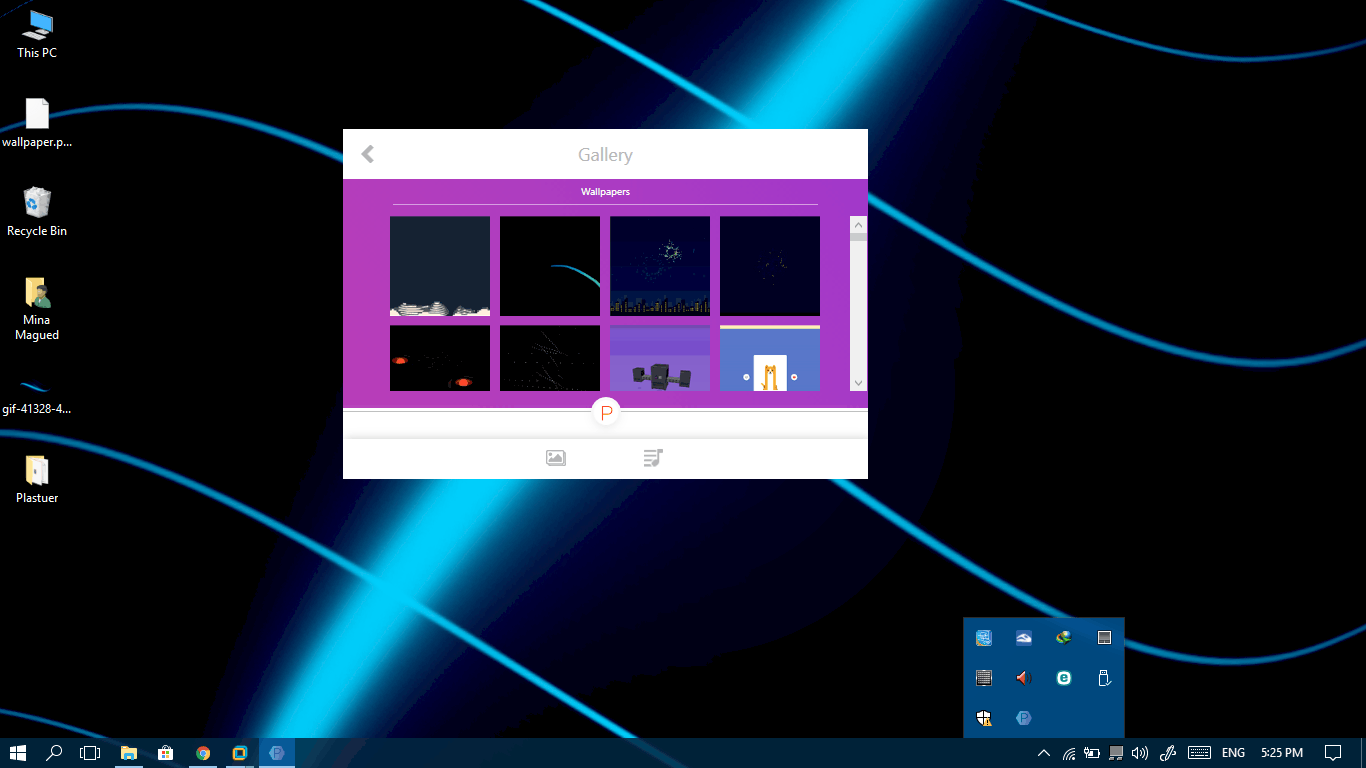Launch Google Chrome from the taskbar
The image size is (1366, 768).
tap(203, 753)
